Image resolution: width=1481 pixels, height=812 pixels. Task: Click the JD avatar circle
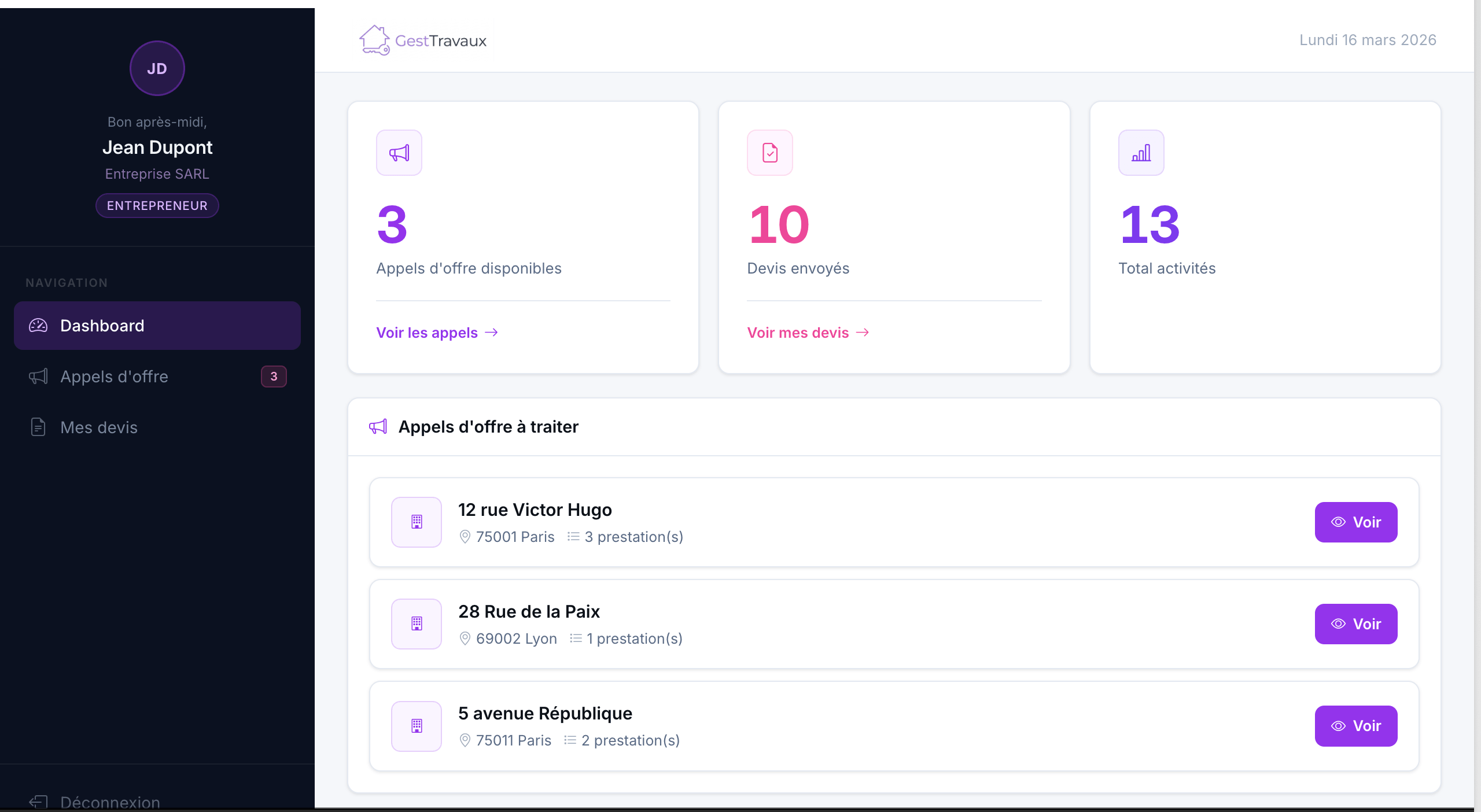click(157, 68)
